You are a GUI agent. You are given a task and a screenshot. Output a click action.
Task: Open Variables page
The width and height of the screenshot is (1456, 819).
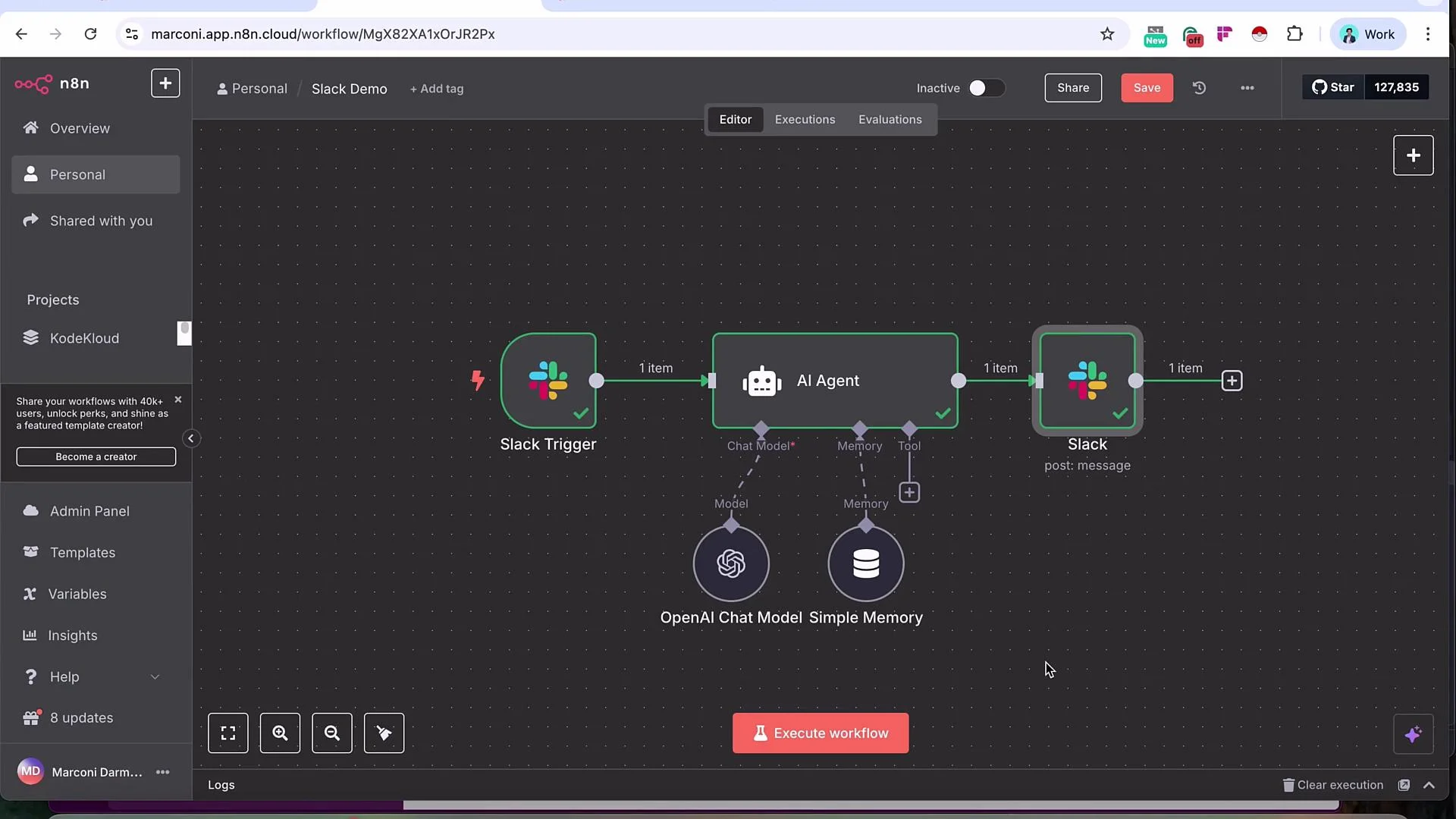tap(96, 594)
